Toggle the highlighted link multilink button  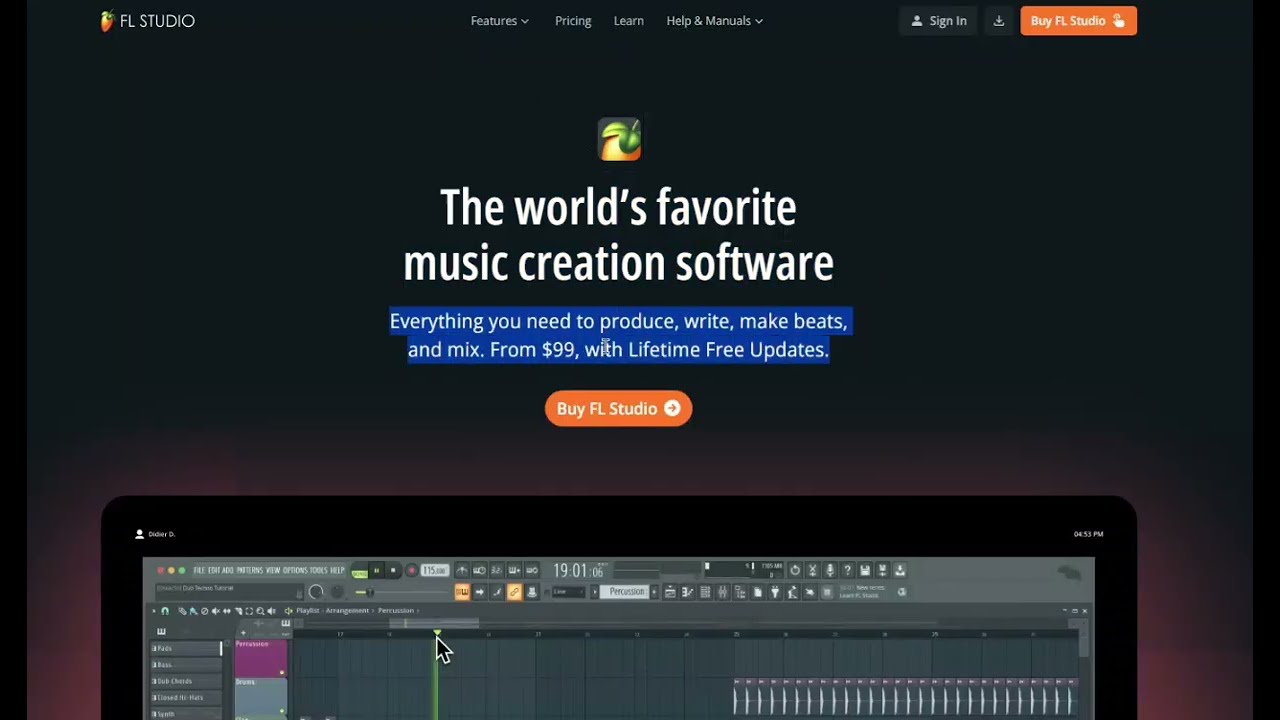click(515, 592)
